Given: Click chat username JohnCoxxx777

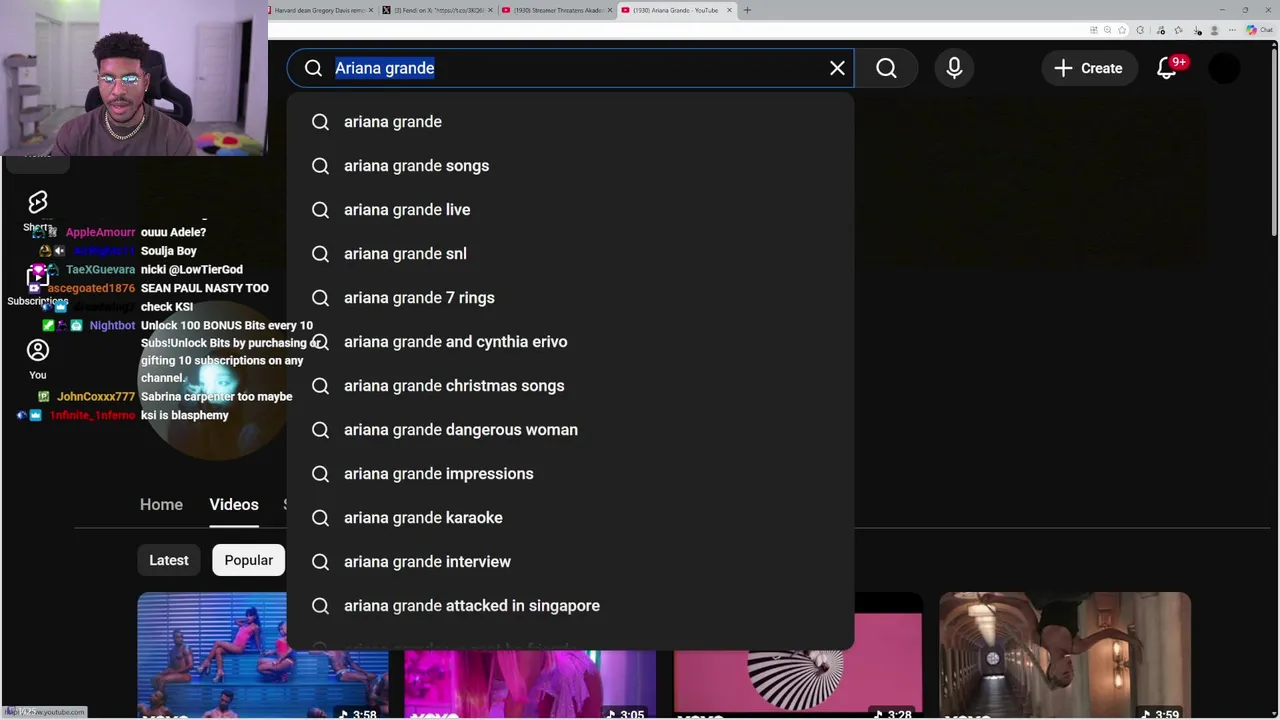Looking at the screenshot, I should [x=96, y=397].
